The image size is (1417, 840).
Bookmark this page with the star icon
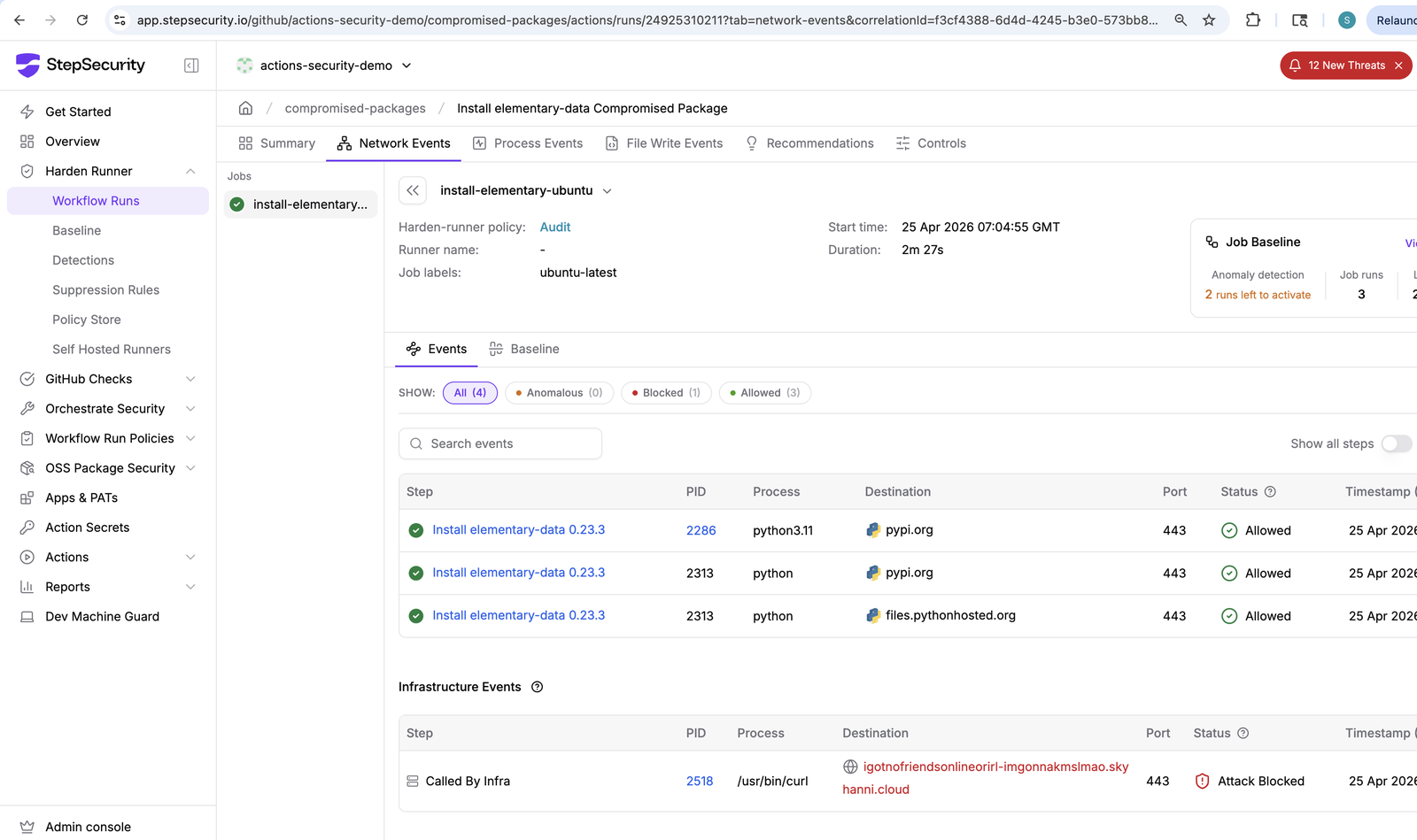coord(1209,19)
